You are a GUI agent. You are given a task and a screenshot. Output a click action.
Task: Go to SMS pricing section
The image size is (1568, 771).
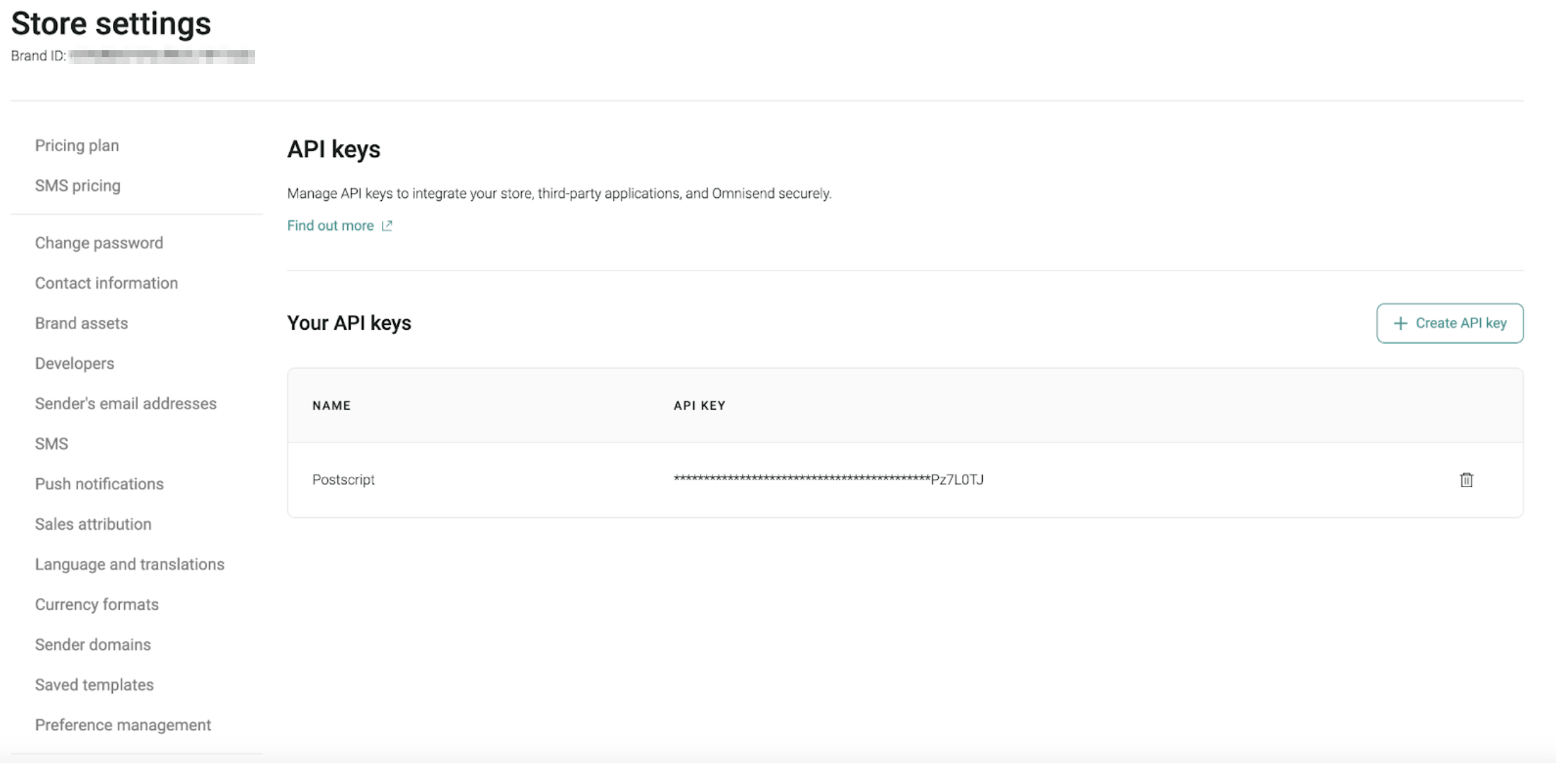tap(78, 185)
